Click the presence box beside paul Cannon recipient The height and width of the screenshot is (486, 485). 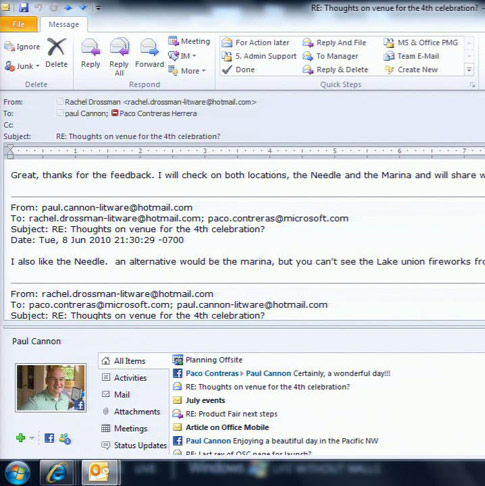point(60,113)
